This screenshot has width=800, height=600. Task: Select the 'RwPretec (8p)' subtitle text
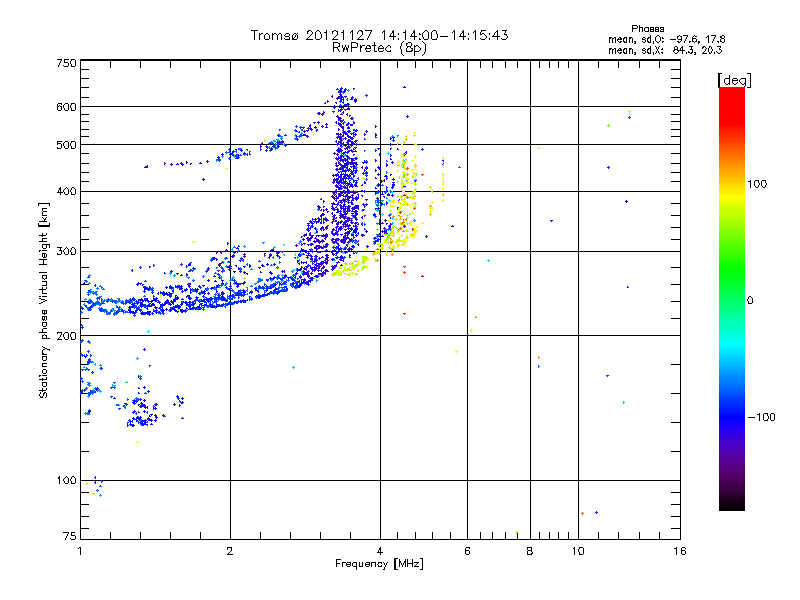point(379,48)
